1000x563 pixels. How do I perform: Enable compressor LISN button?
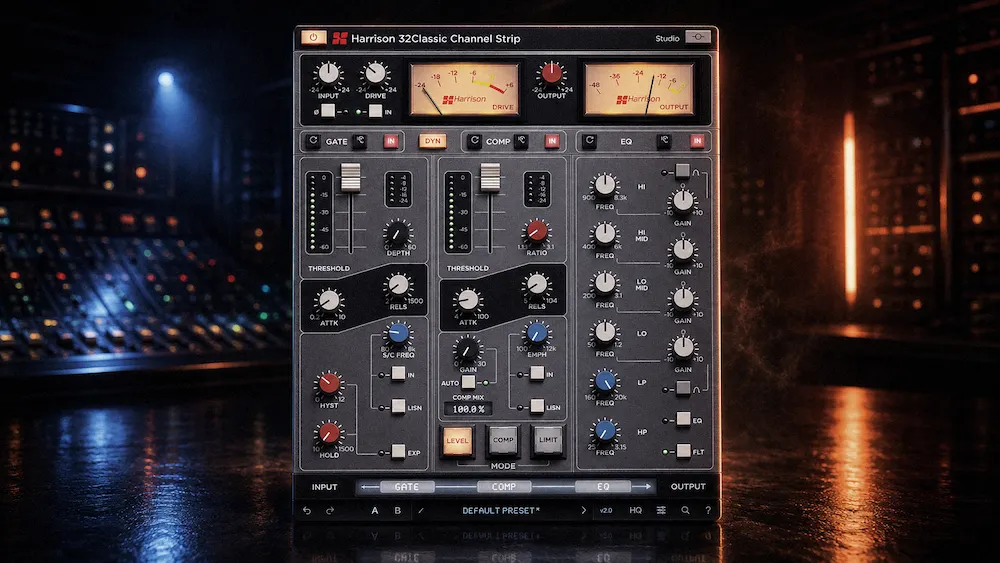pos(537,406)
